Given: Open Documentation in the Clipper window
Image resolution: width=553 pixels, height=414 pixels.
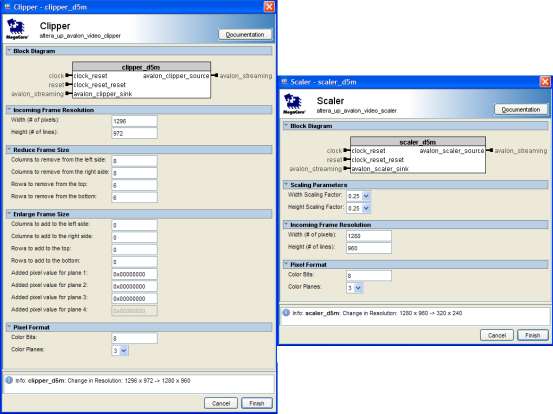Looking at the screenshot, I should pos(245,35).
